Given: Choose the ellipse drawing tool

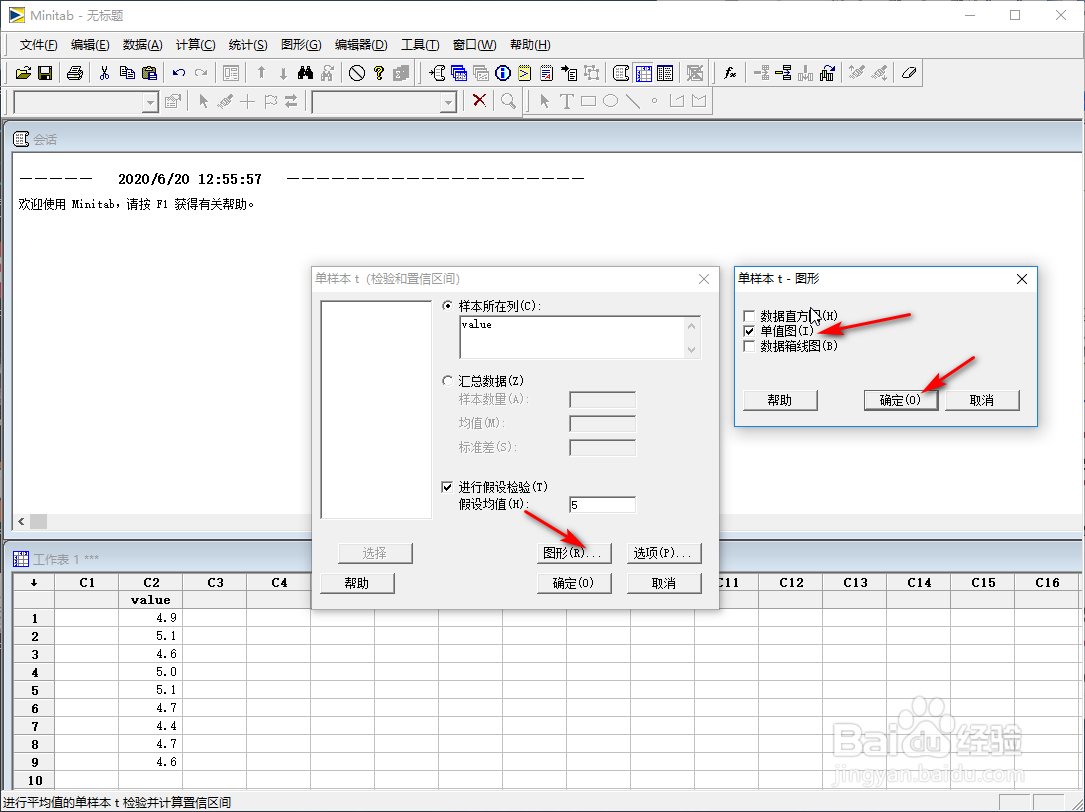Looking at the screenshot, I should click(610, 101).
